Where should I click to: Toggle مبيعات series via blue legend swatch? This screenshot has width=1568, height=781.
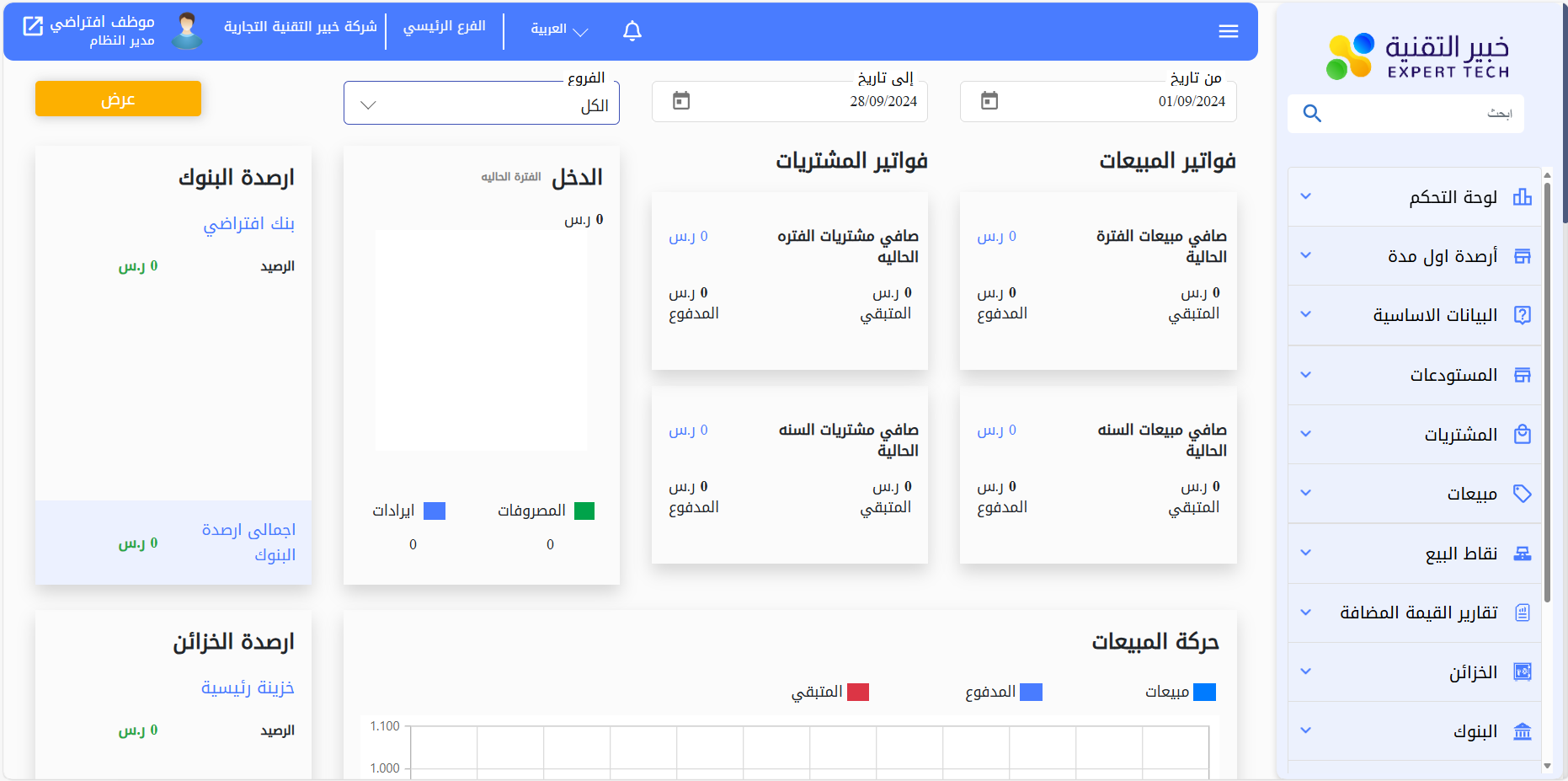click(x=1205, y=692)
